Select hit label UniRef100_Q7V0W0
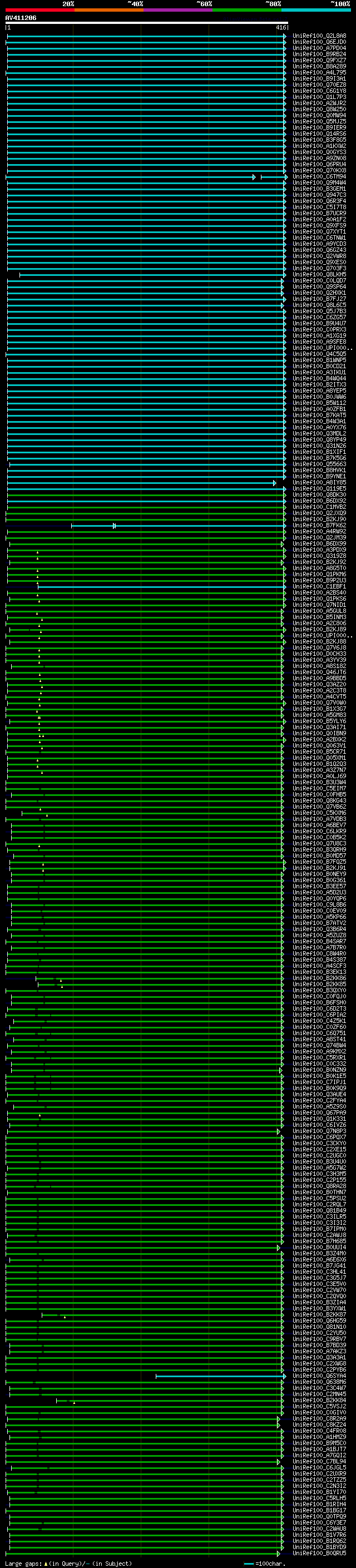 pyautogui.click(x=319, y=703)
